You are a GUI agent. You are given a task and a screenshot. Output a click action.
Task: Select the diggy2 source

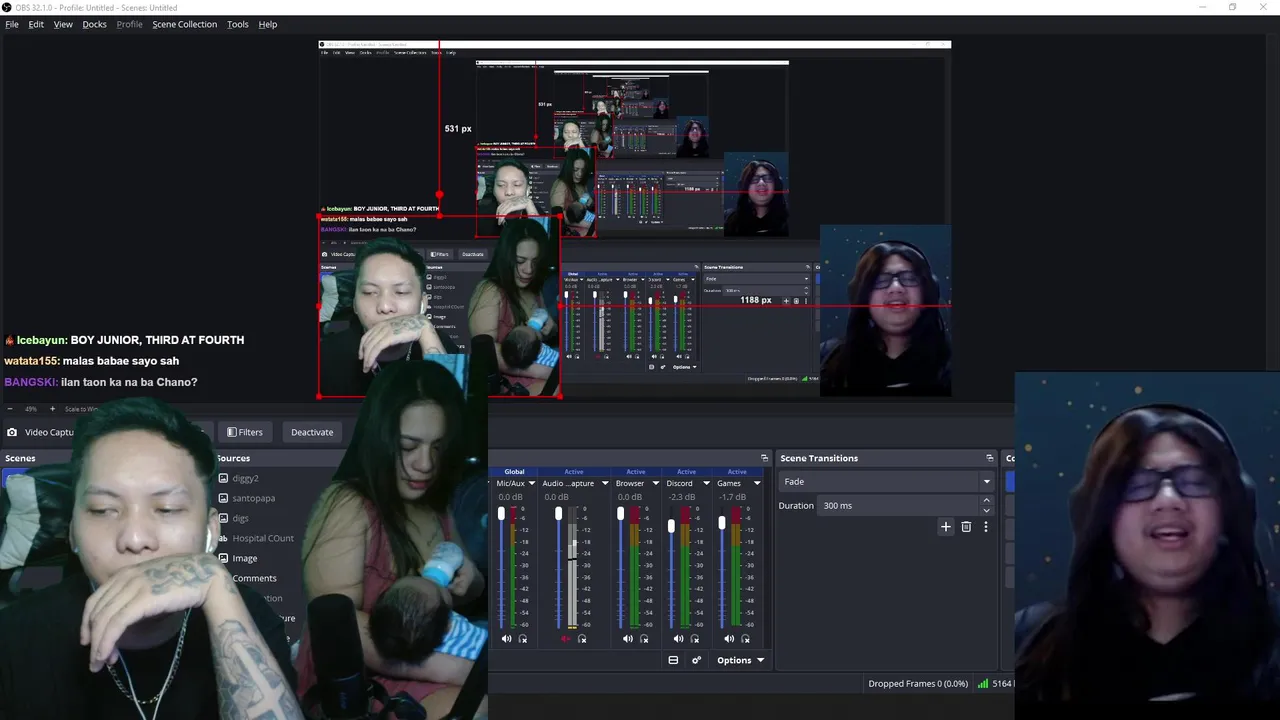pos(245,478)
